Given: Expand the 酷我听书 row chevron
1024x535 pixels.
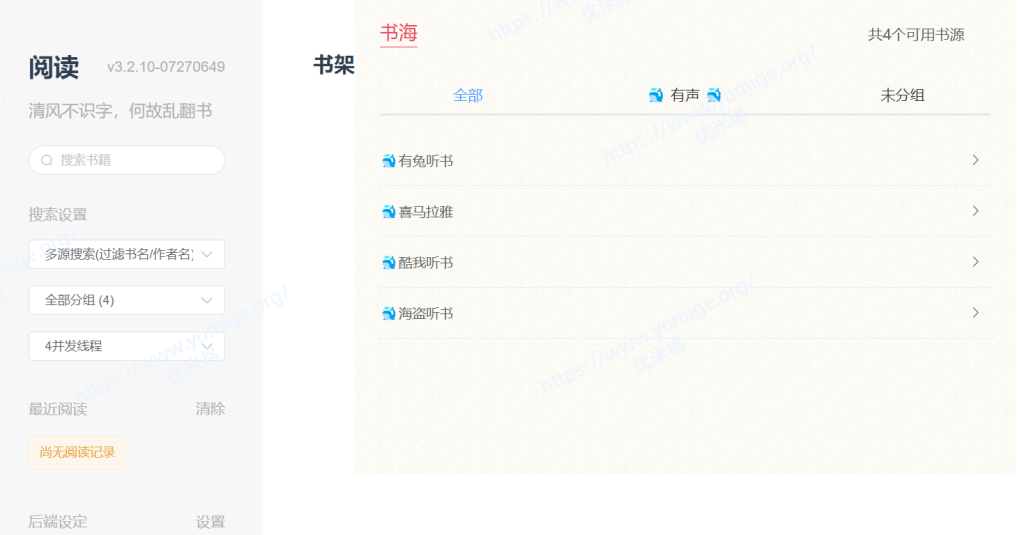Looking at the screenshot, I should click(976, 262).
